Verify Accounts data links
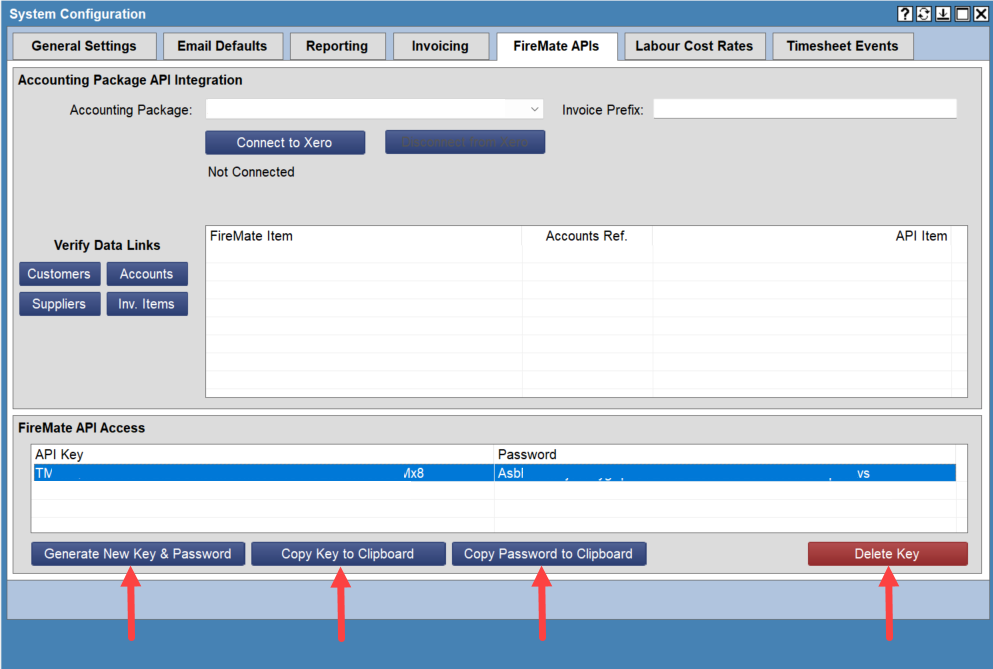The width and height of the screenshot is (993, 669). tap(147, 273)
